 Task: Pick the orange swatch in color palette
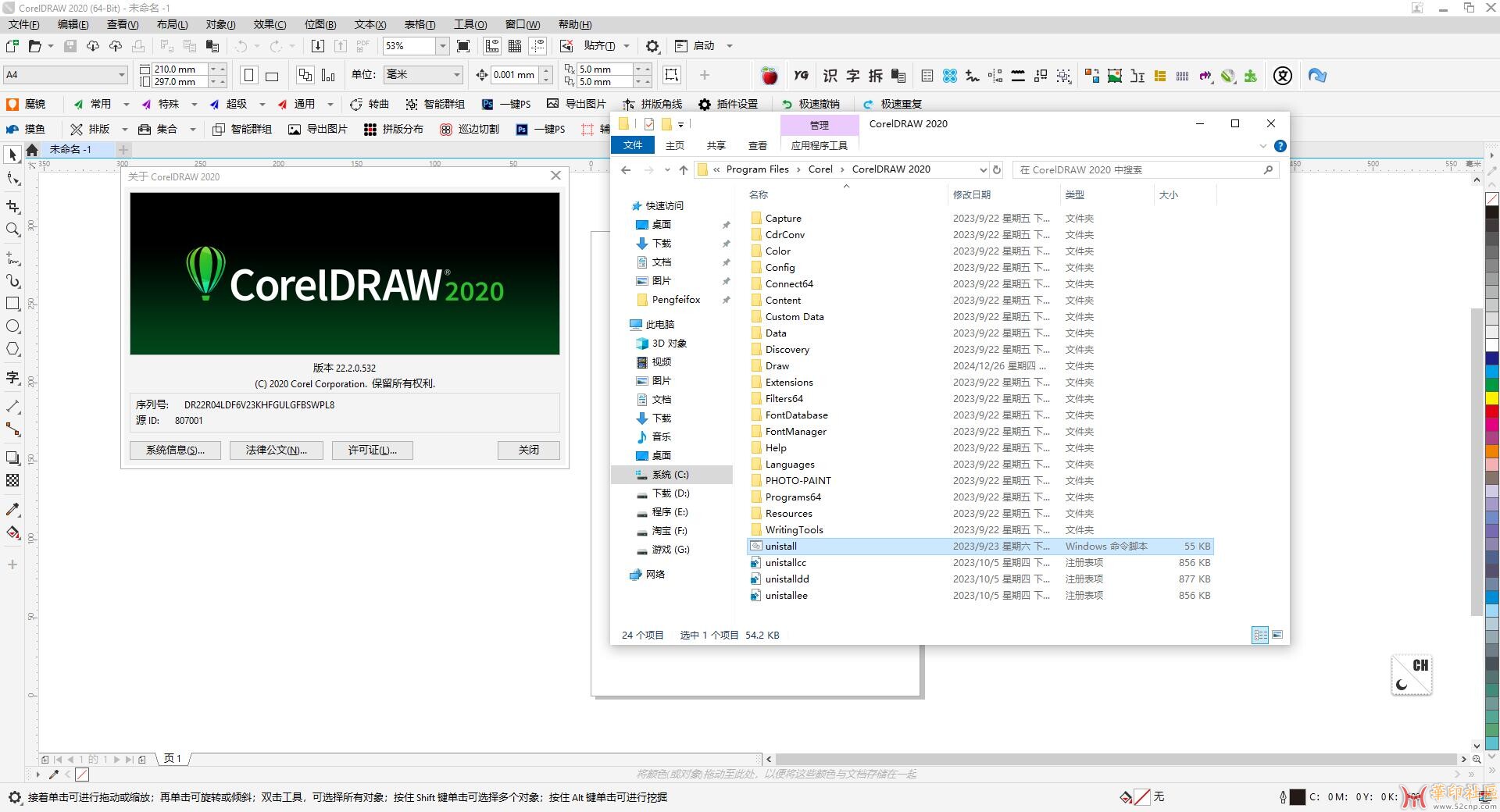point(1491,451)
